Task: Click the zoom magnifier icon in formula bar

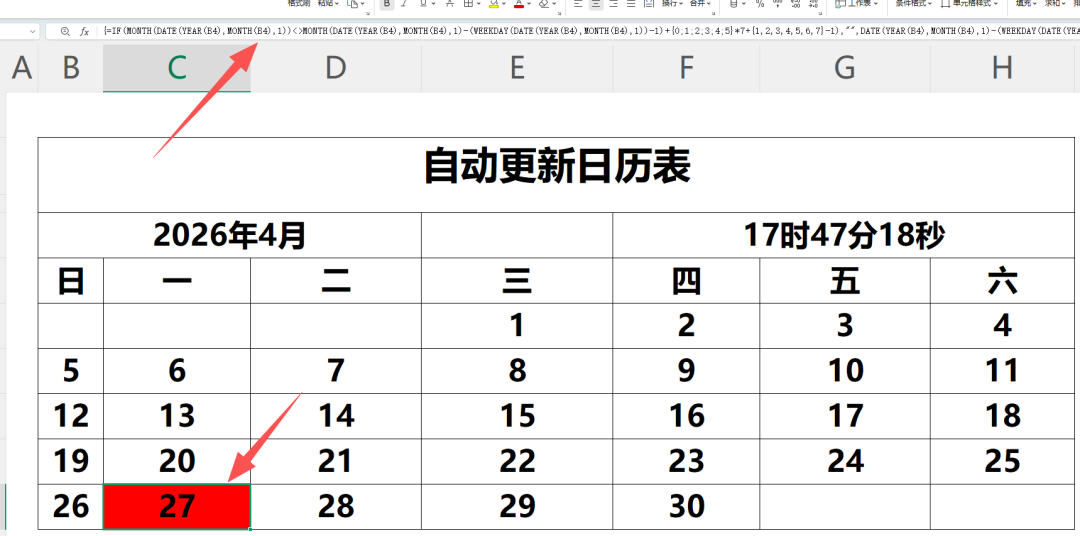Action: tap(65, 32)
